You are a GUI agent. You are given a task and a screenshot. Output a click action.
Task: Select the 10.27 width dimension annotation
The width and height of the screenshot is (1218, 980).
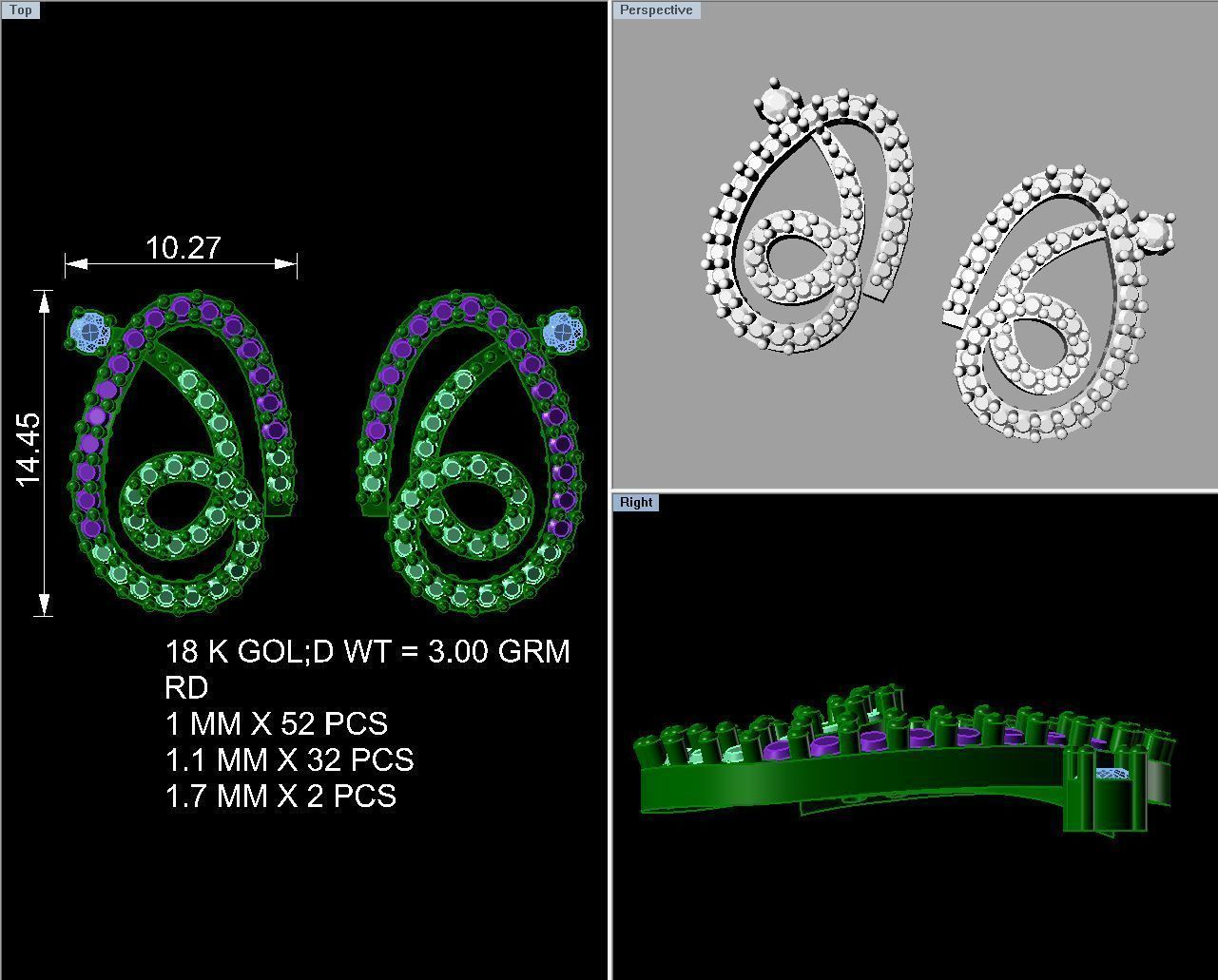pos(181,249)
